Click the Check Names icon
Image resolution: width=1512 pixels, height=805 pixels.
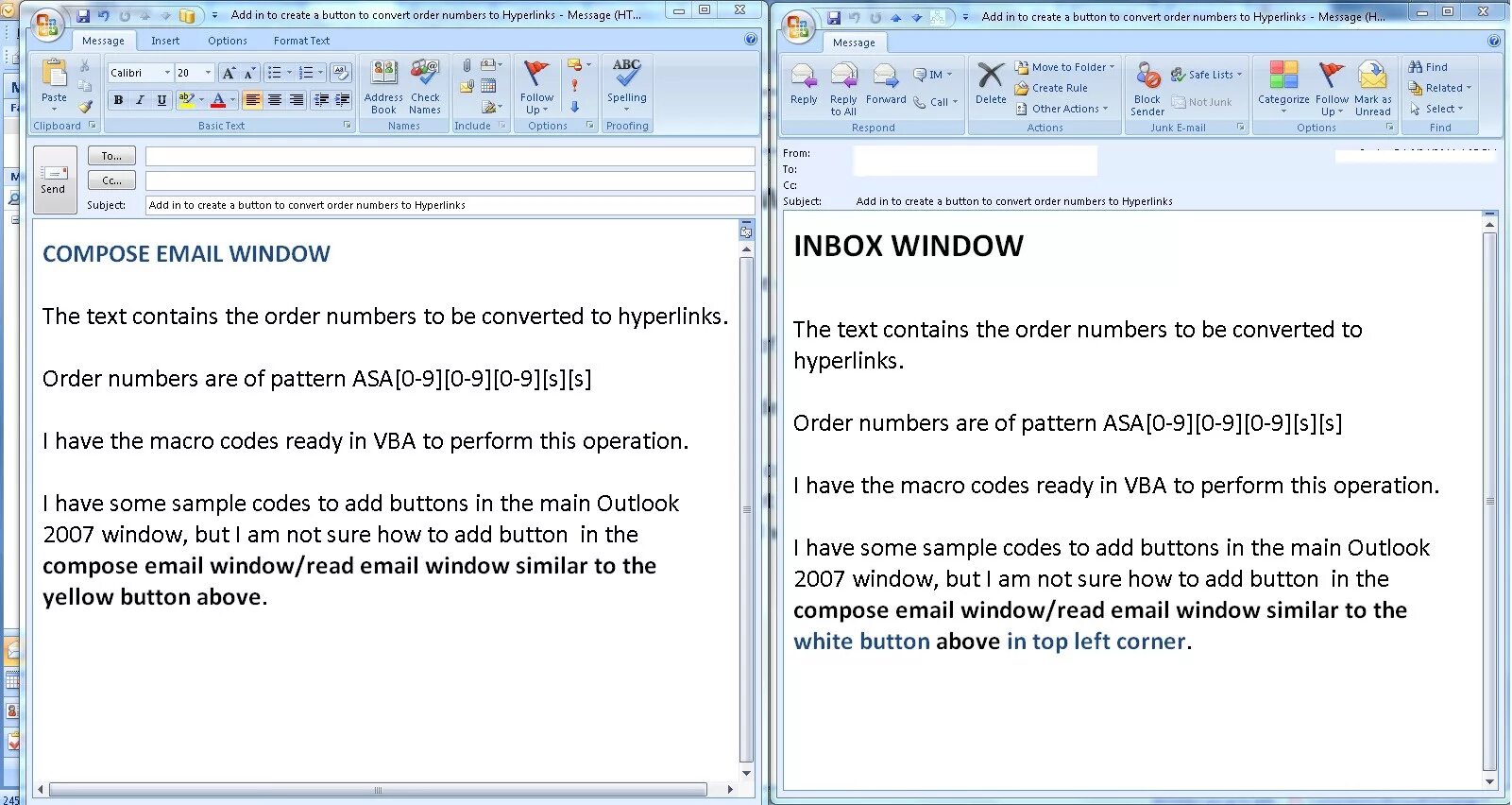(x=425, y=87)
